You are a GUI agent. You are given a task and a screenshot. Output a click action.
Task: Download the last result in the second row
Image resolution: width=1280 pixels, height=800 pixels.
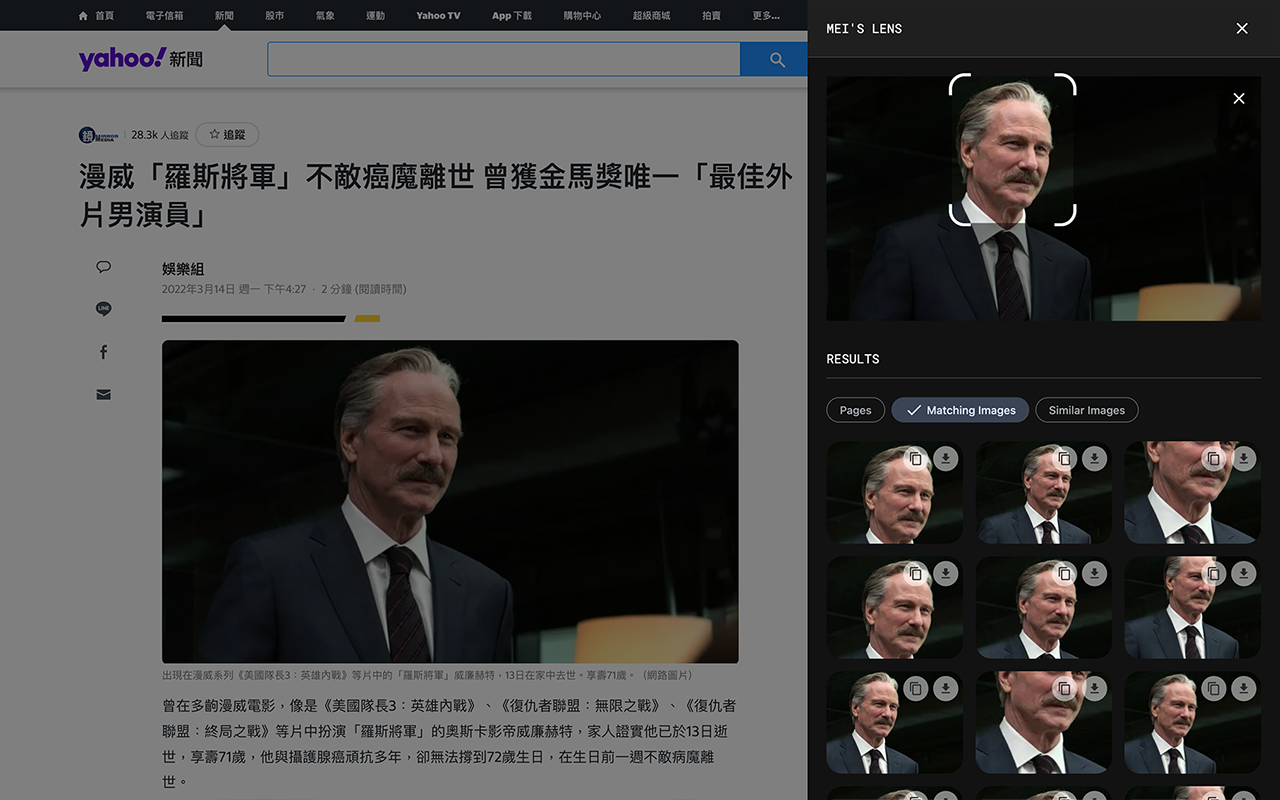tap(1244, 574)
